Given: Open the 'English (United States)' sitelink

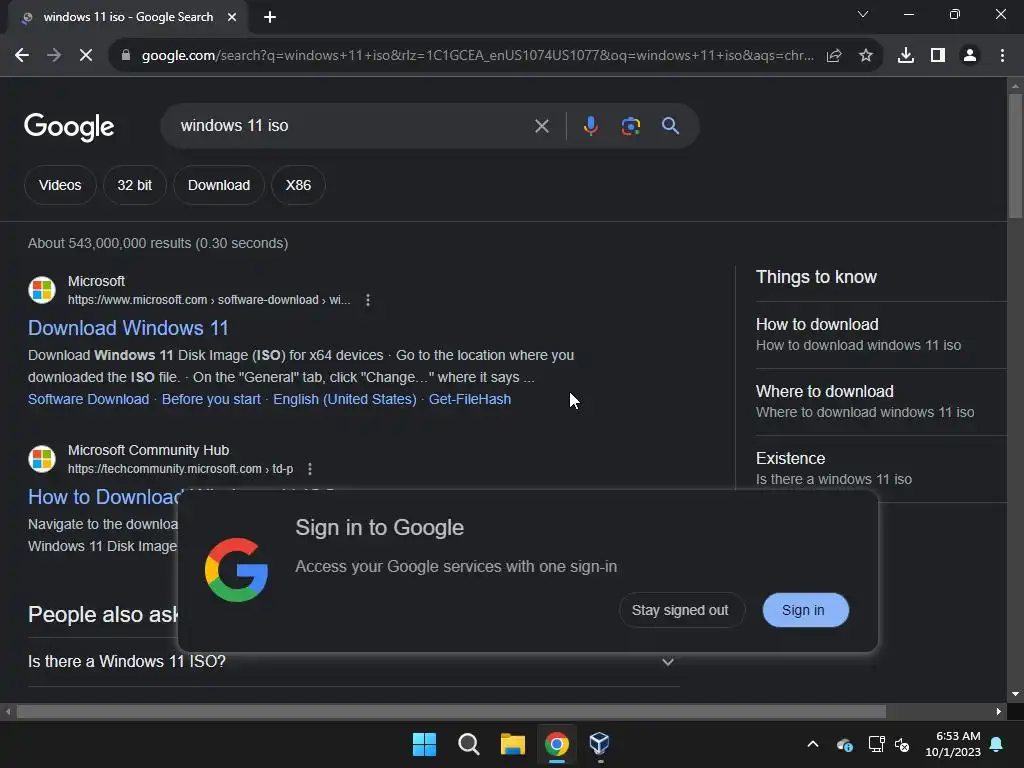Looking at the screenshot, I should click(x=345, y=399).
